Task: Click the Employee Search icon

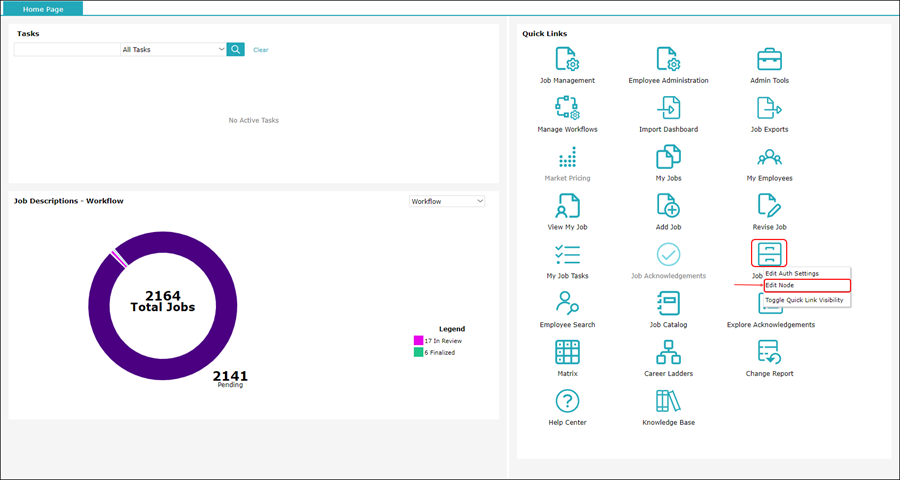Action: pyautogui.click(x=567, y=303)
